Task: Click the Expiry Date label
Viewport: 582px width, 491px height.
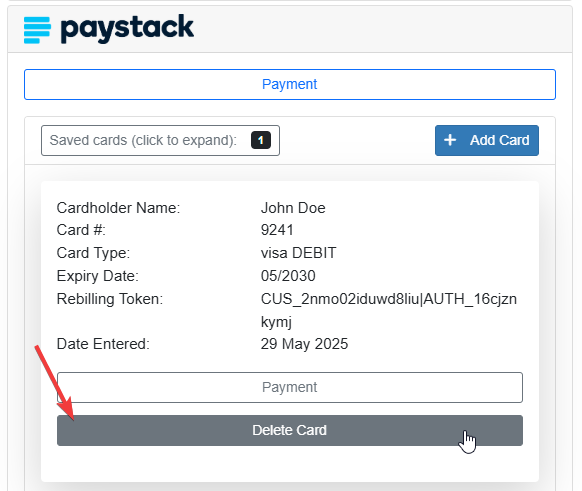Action: [98, 276]
